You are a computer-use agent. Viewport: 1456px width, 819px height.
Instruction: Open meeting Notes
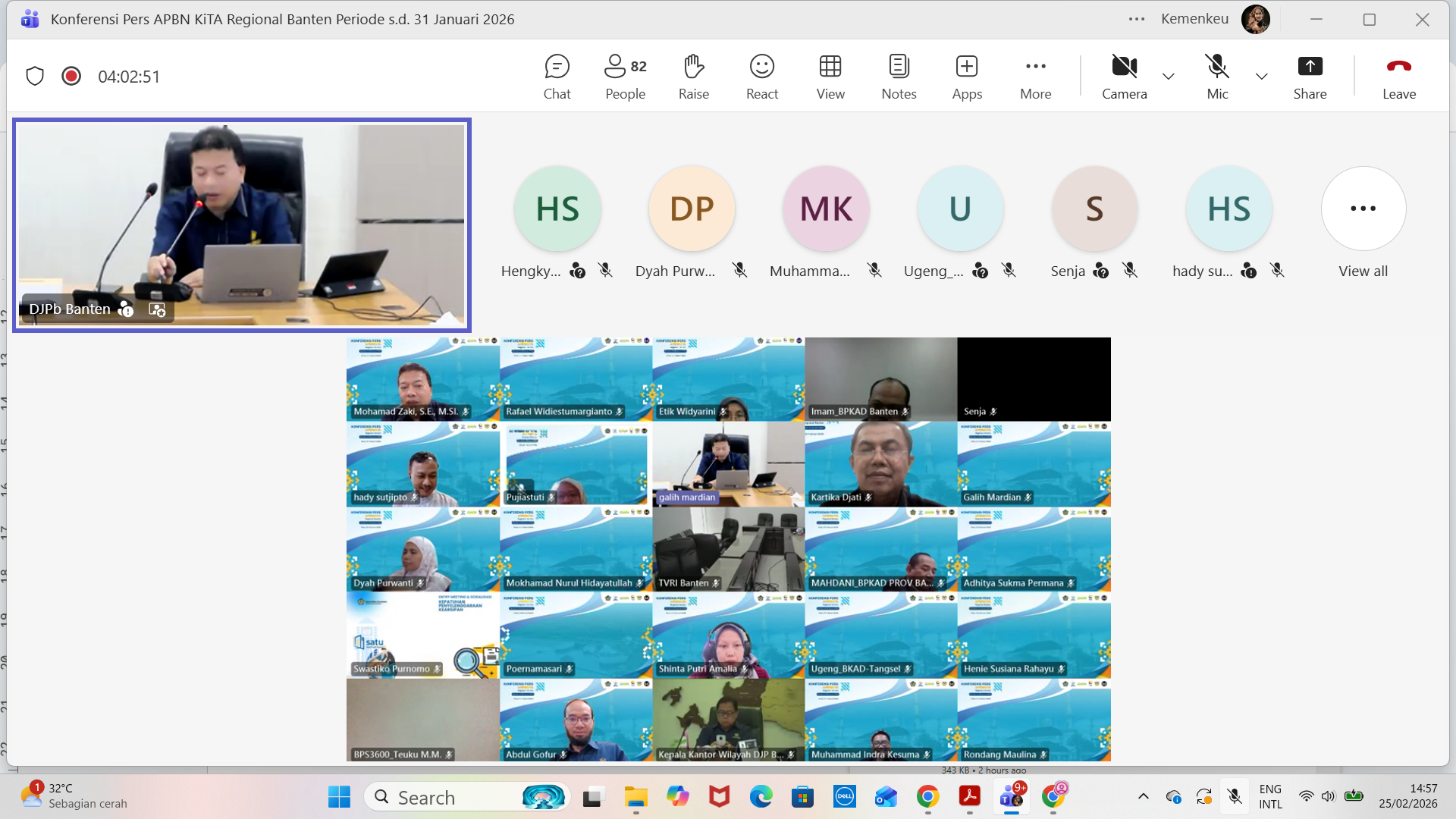click(899, 77)
